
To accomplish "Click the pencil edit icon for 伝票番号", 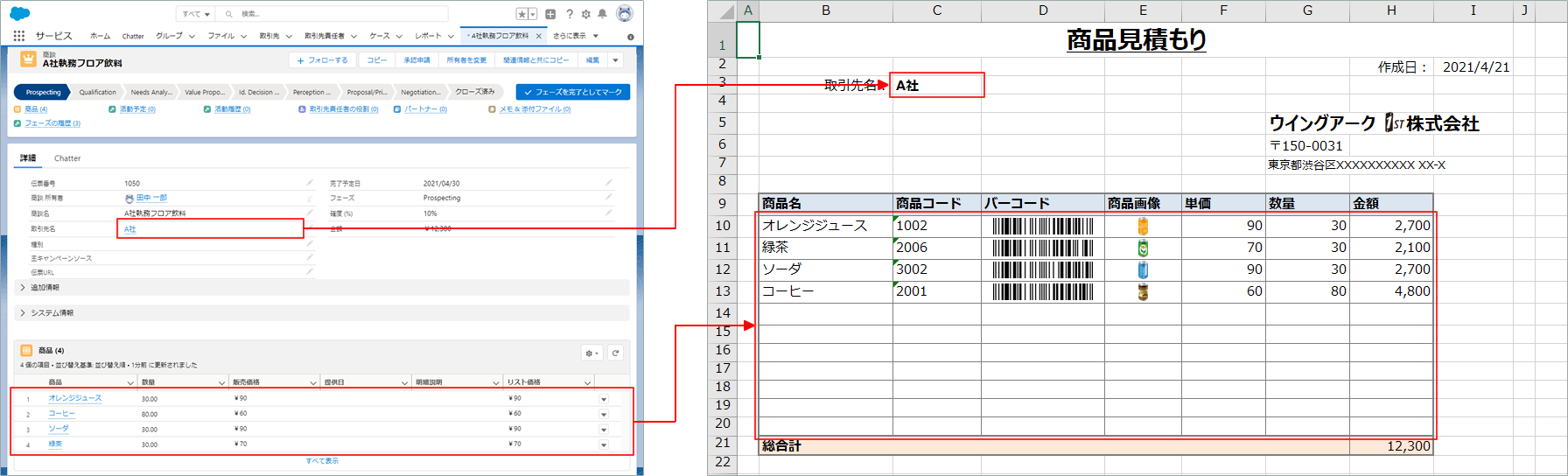I will [x=310, y=183].
